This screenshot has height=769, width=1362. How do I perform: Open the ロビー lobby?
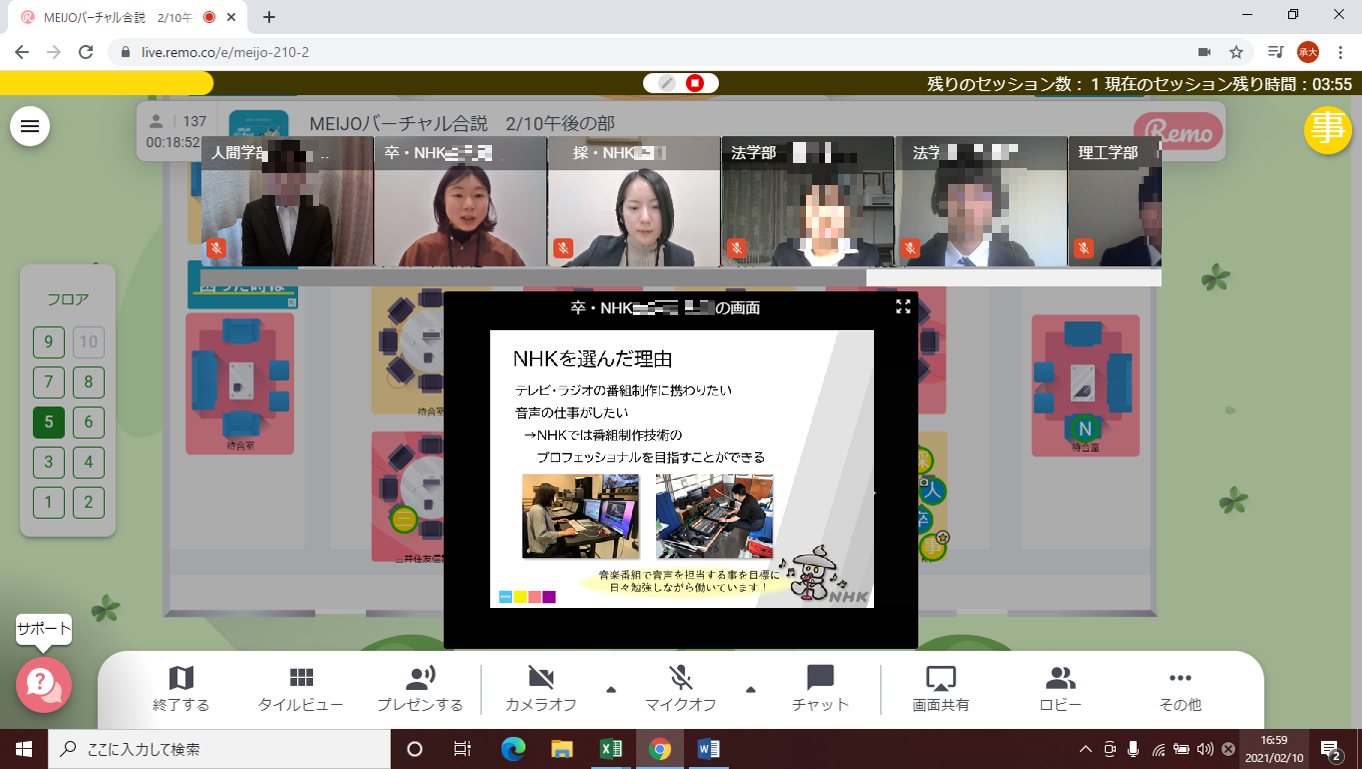1060,689
